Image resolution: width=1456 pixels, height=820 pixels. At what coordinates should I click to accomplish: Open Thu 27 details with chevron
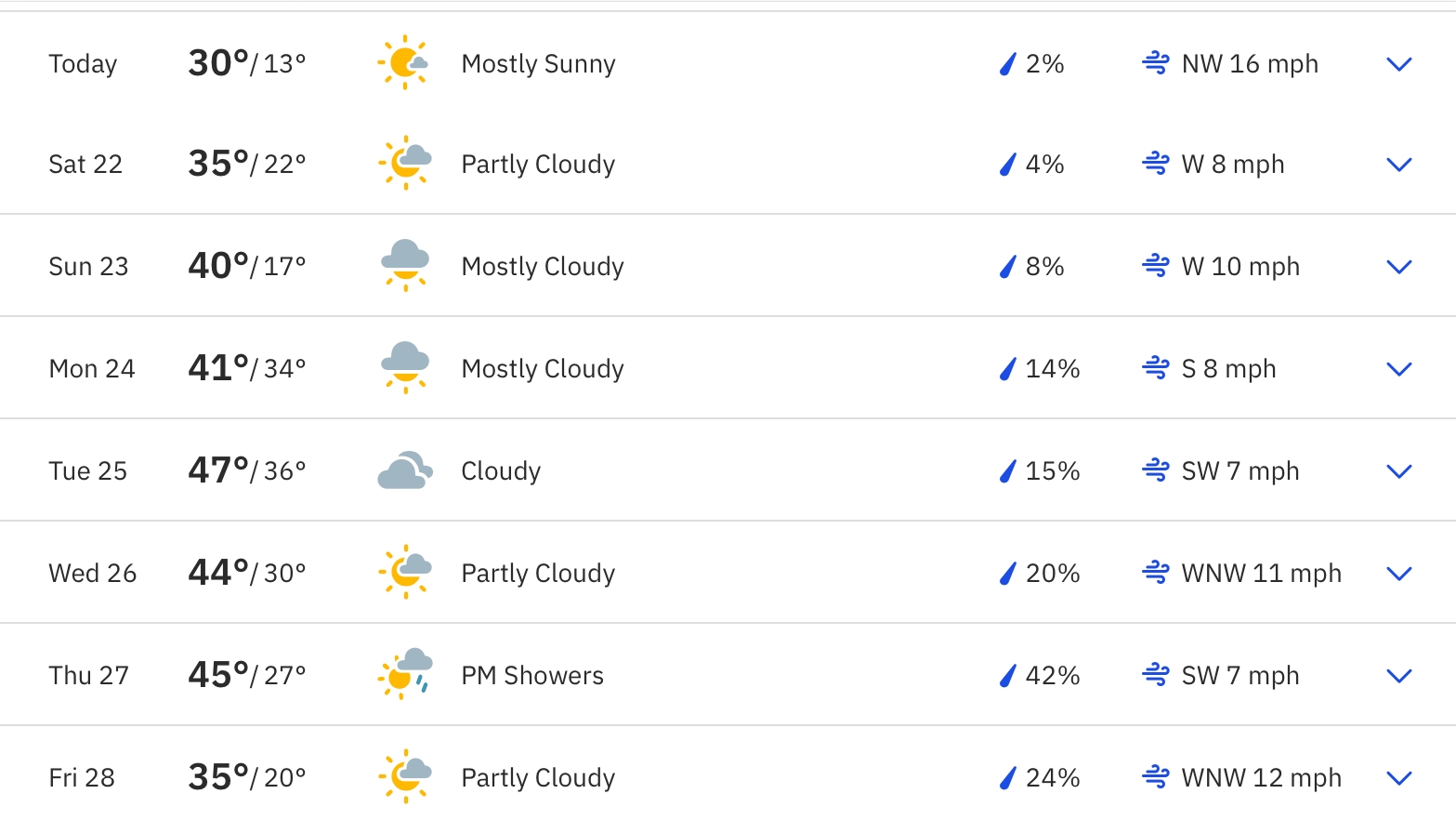click(1398, 676)
